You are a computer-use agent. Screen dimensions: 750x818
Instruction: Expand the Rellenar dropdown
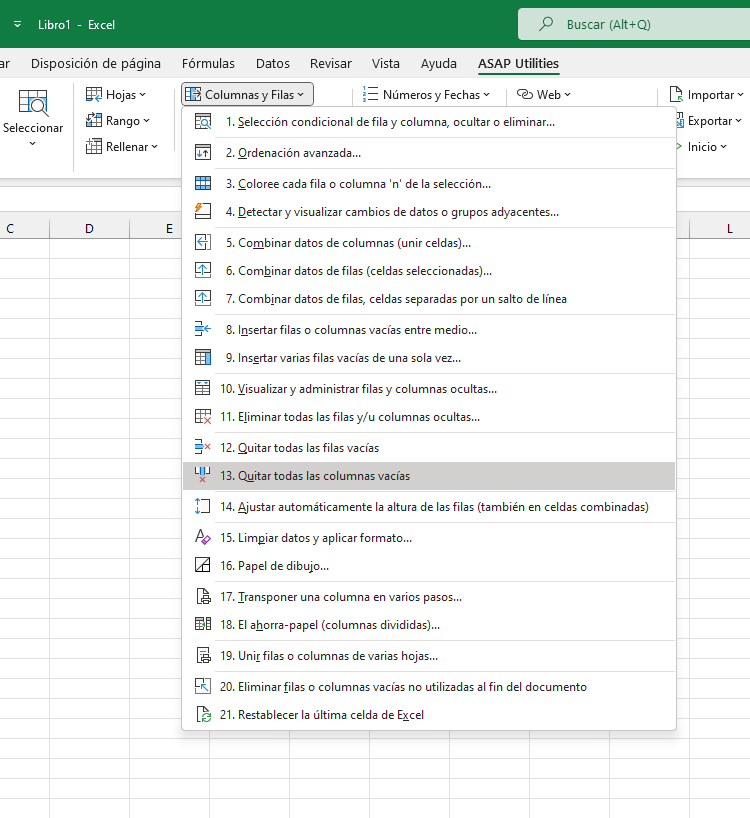point(122,147)
